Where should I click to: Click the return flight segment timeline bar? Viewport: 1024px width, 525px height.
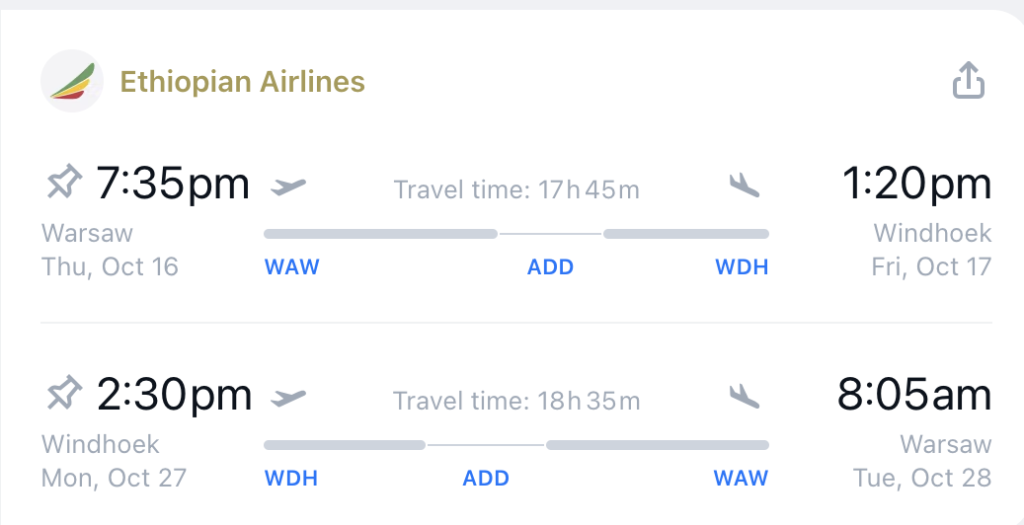click(517, 445)
